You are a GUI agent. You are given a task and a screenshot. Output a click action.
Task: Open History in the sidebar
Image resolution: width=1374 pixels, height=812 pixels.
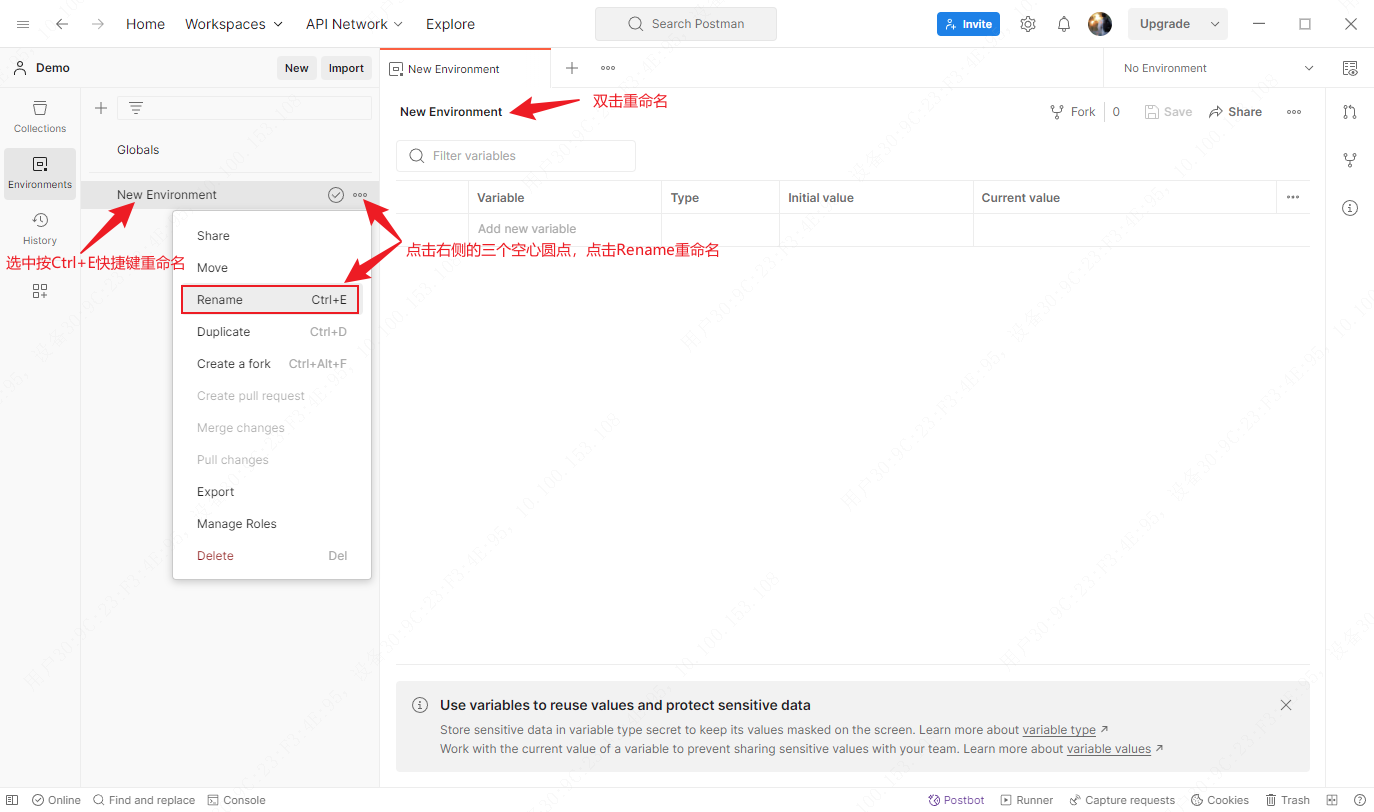40,229
